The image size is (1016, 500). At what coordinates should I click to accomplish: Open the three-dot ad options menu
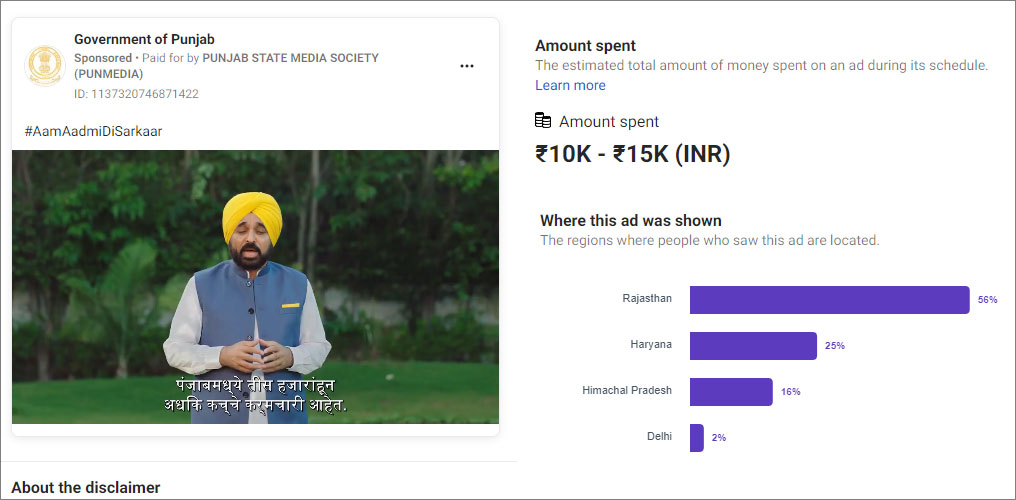coord(467,66)
